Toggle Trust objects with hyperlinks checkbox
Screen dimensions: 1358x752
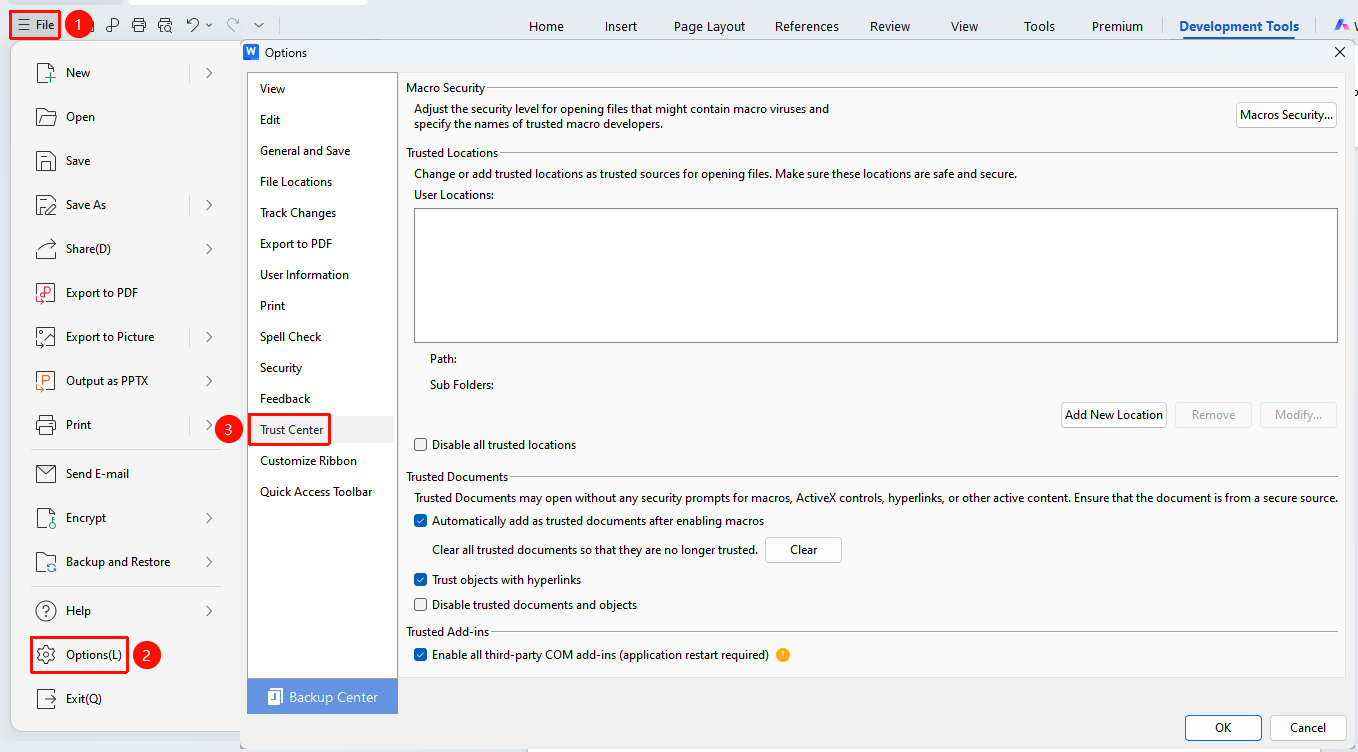coord(421,580)
